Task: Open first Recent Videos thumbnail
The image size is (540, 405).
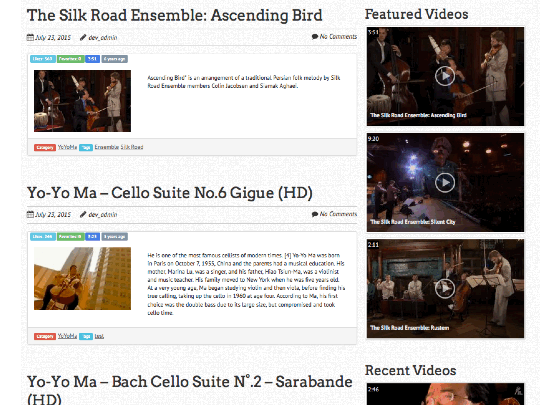Action: 445,394
